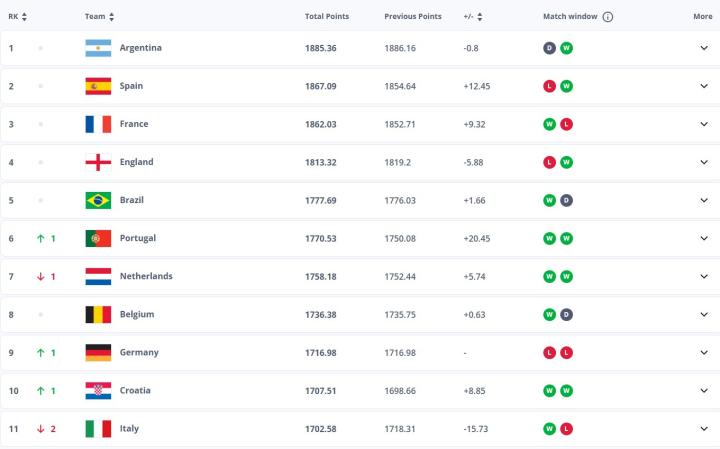This screenshot has height=449, width=720.
Task: Open the France team link
Action: coord(134,124)
